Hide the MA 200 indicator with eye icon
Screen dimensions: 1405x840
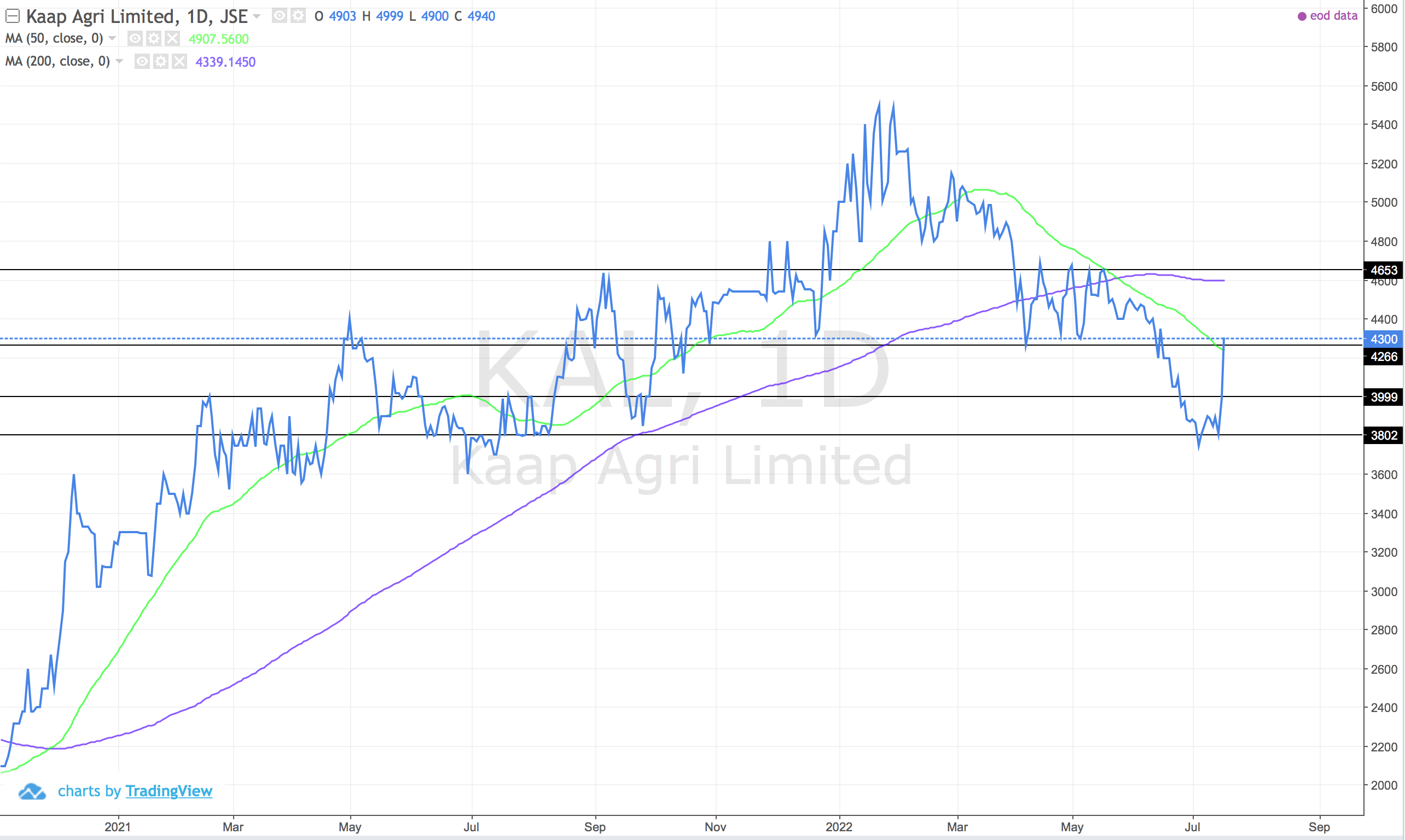coord(142,61)
